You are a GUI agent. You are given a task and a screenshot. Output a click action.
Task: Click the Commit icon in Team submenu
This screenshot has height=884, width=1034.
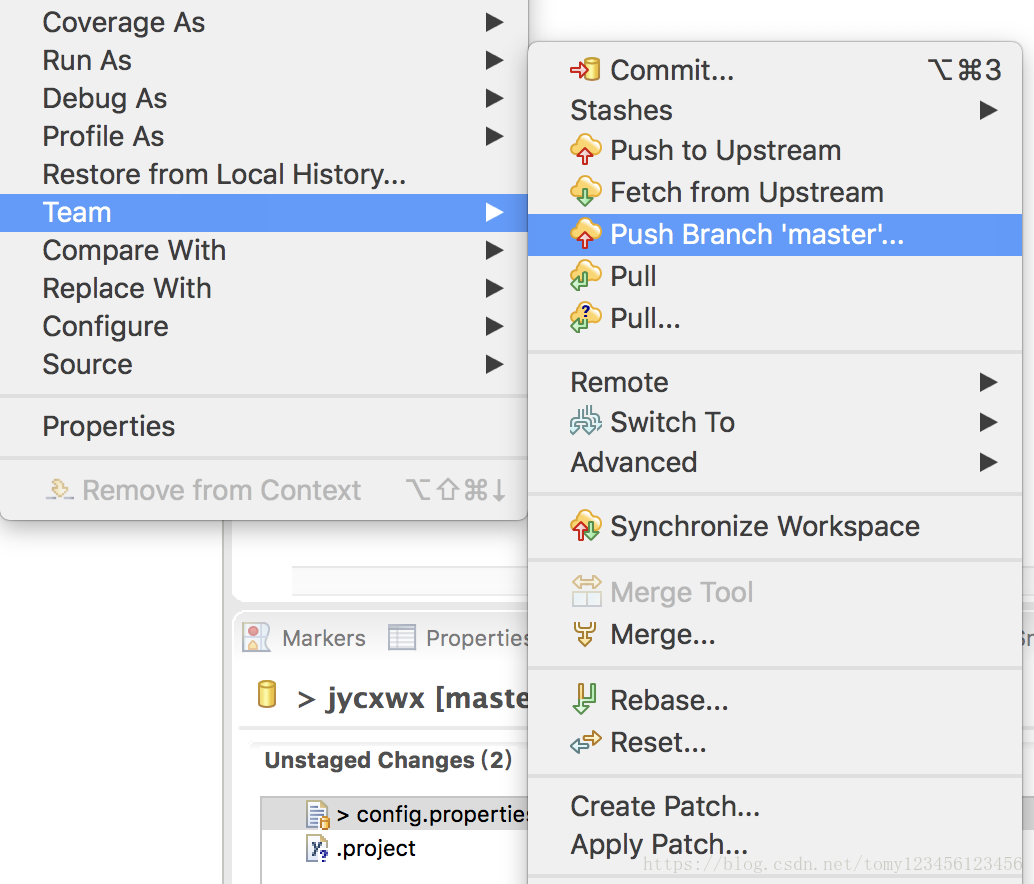coord(585,70)
